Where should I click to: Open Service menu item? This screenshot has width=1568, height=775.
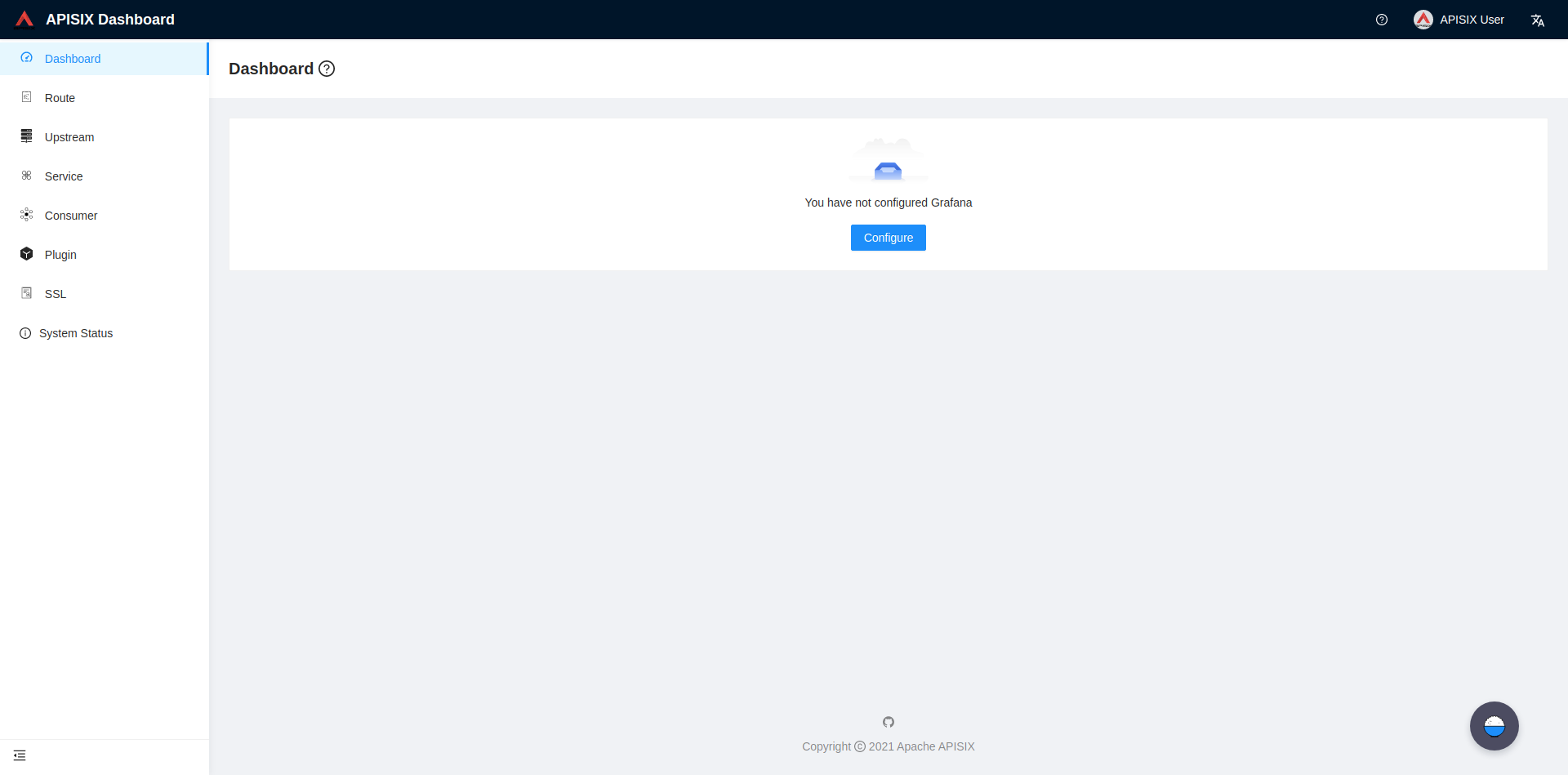click(x=105, y=176)
